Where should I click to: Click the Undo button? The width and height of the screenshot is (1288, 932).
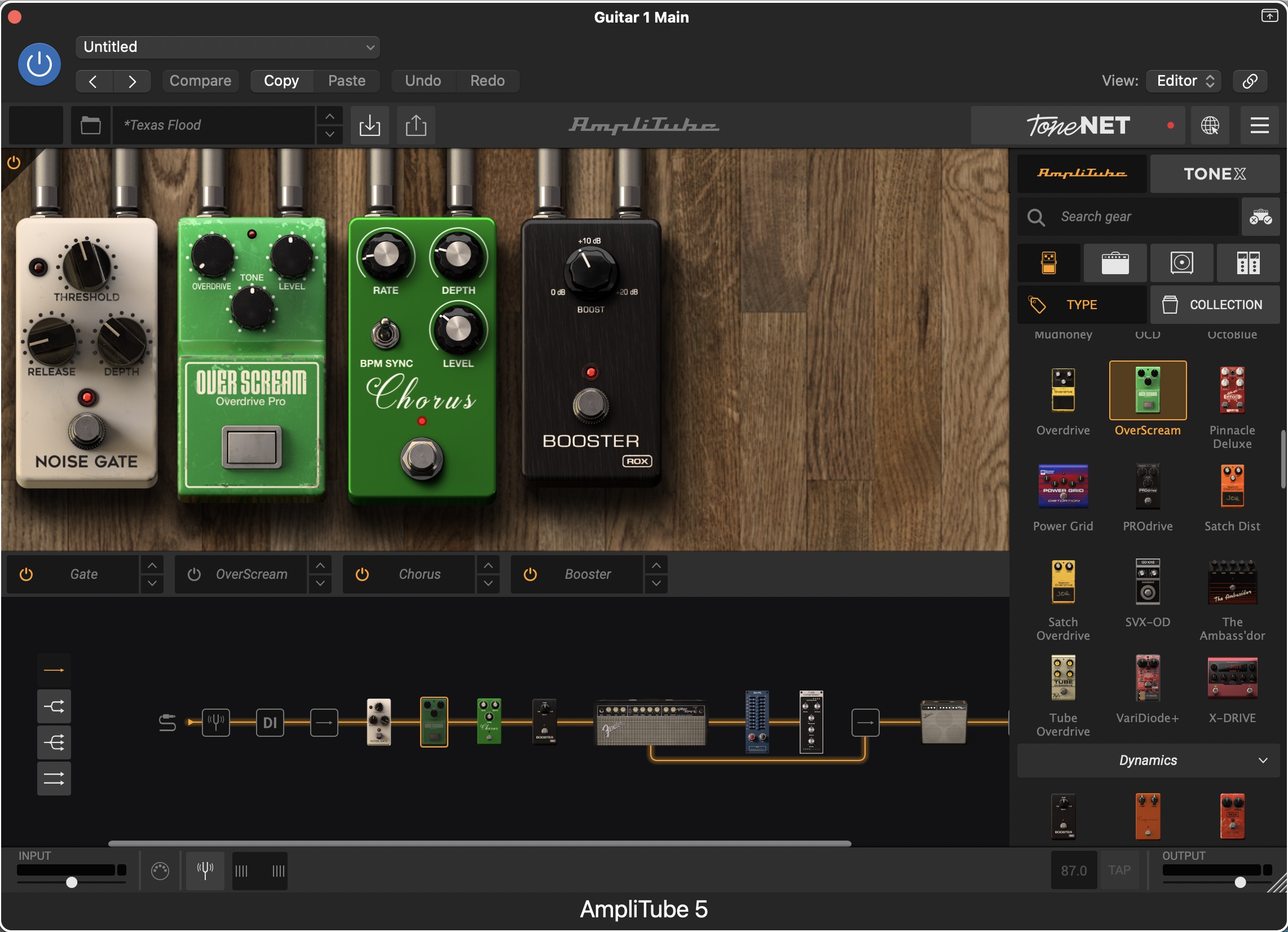point(423,81)
